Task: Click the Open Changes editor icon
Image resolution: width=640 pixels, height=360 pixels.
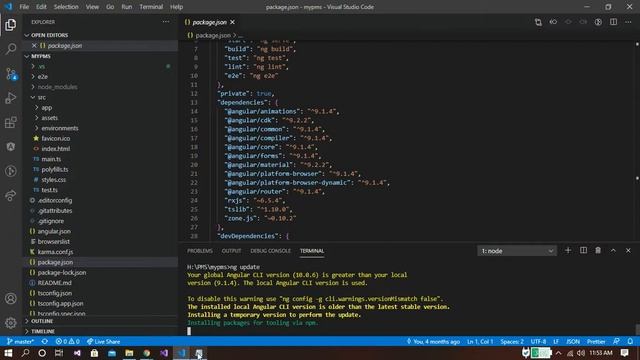Action: point(538,22)
